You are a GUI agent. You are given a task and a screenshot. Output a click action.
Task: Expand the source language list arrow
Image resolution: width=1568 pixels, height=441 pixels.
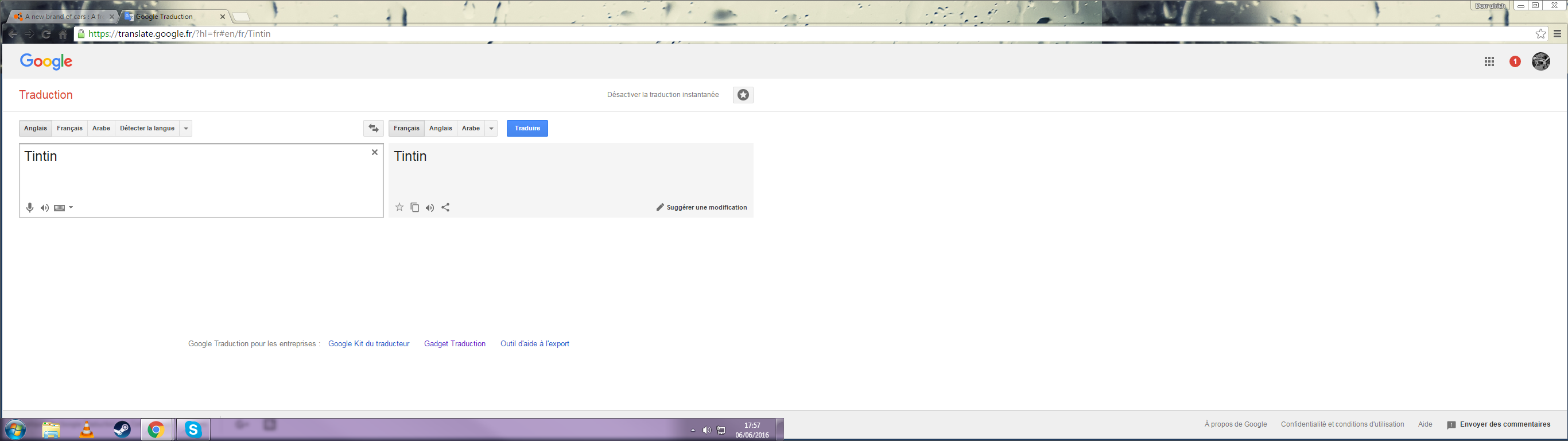point(185,129)
